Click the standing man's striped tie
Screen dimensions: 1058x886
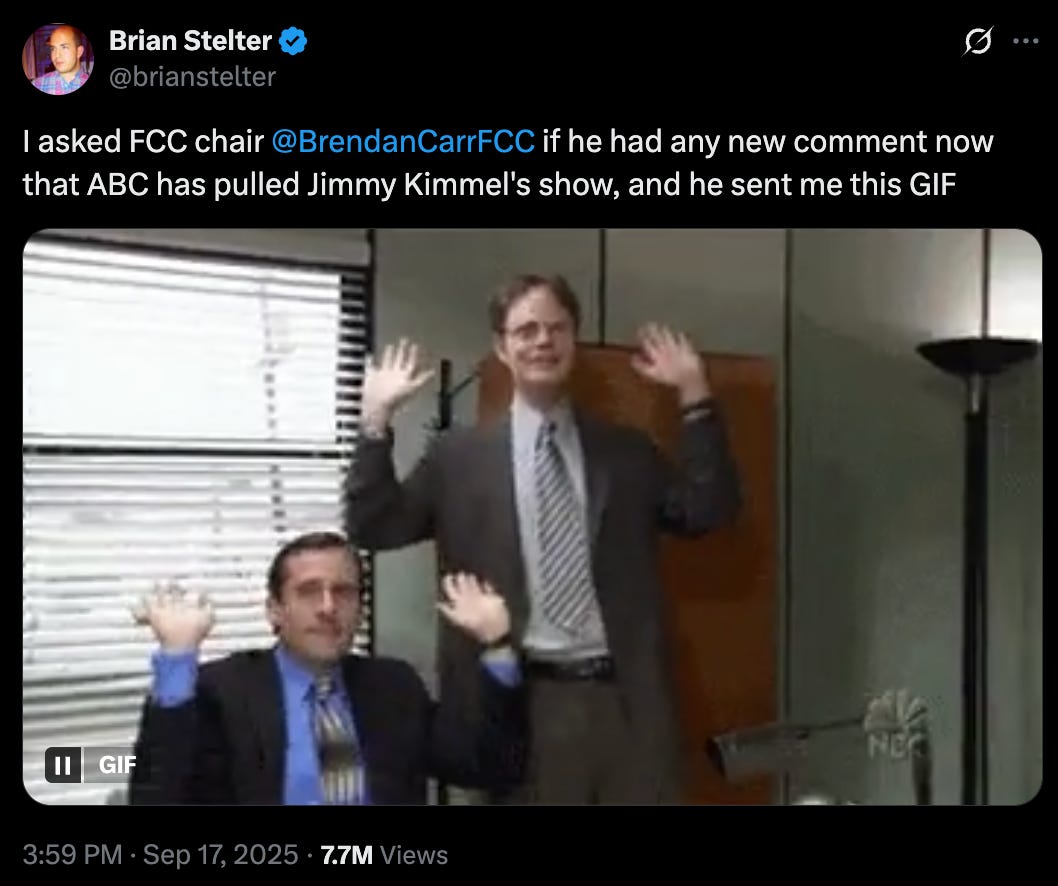[563, 526]
